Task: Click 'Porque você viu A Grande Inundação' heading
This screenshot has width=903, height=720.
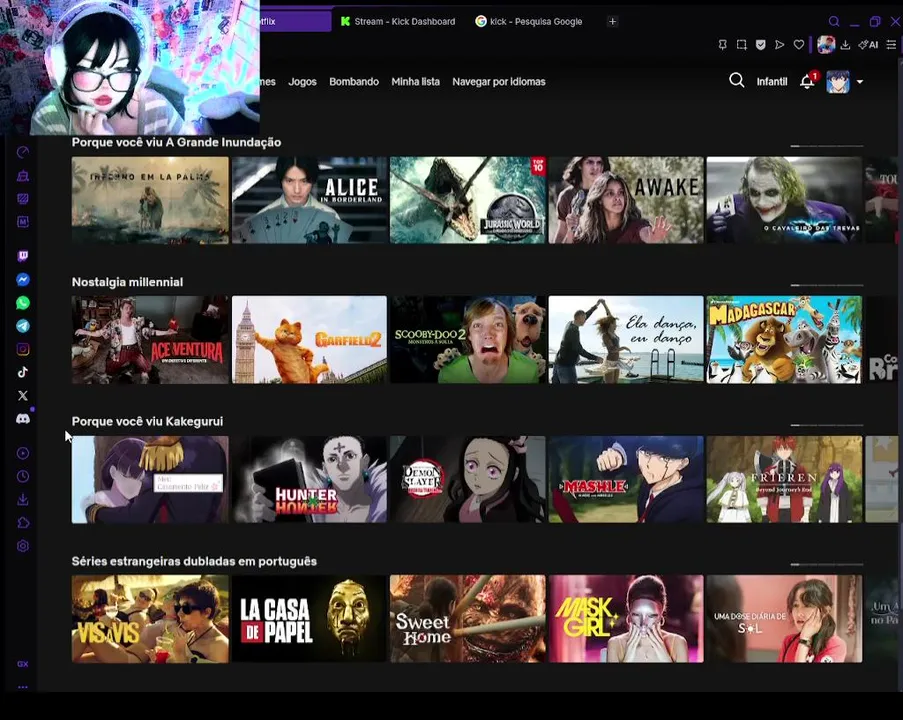Action: [176, 142]
